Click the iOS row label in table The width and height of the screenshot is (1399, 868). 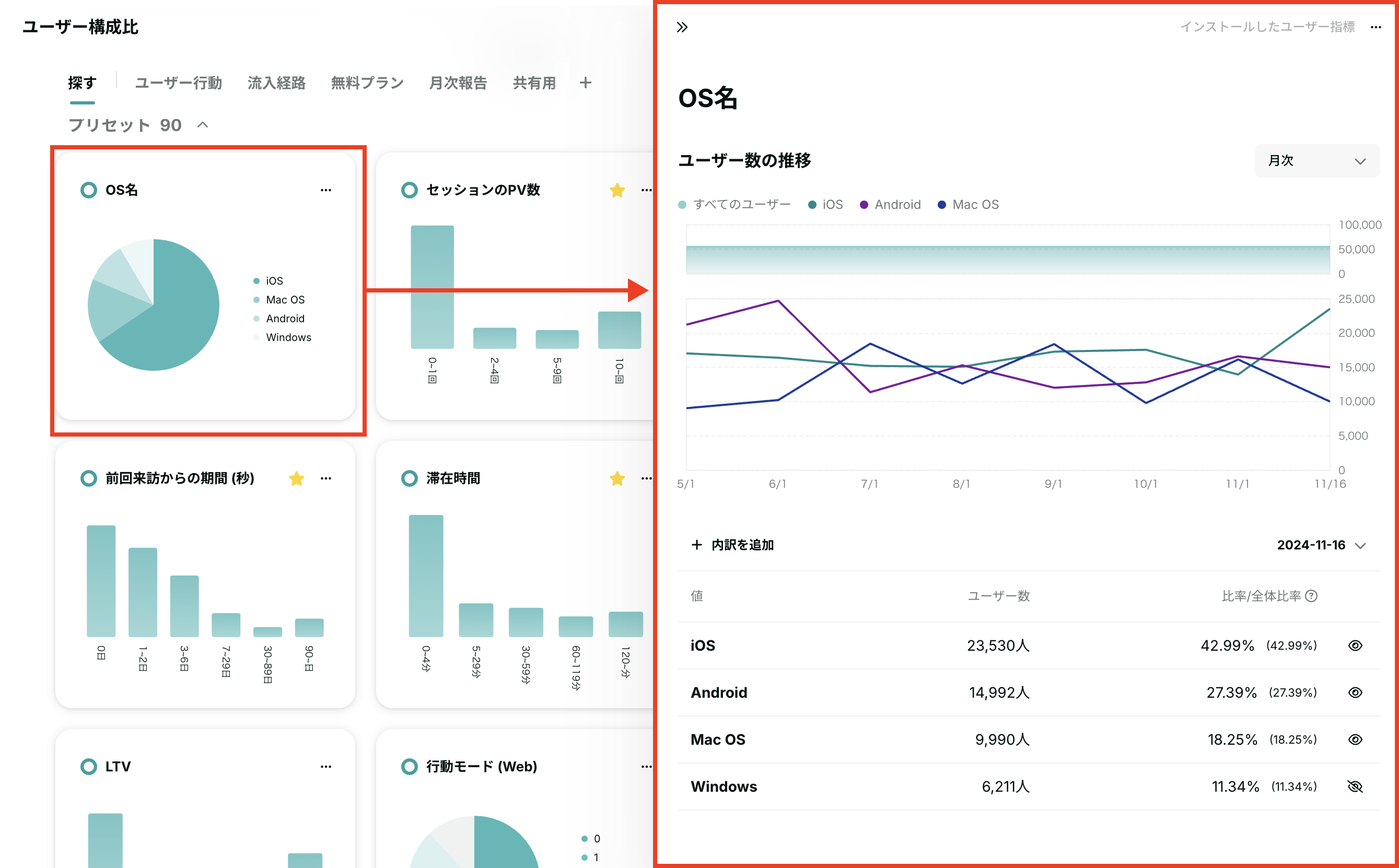click(x=703, y=646)
